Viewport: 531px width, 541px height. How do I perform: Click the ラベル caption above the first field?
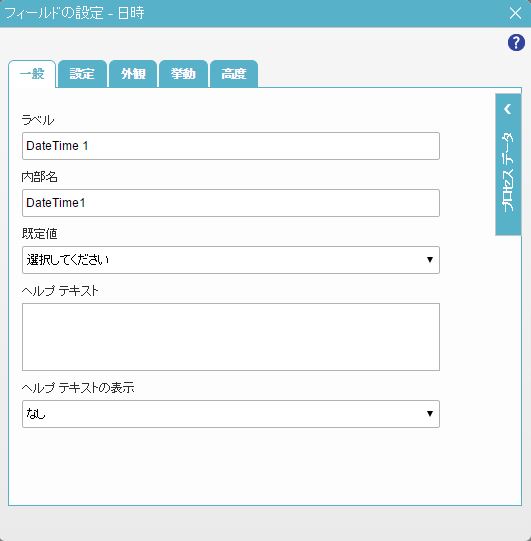click(38, 120)
